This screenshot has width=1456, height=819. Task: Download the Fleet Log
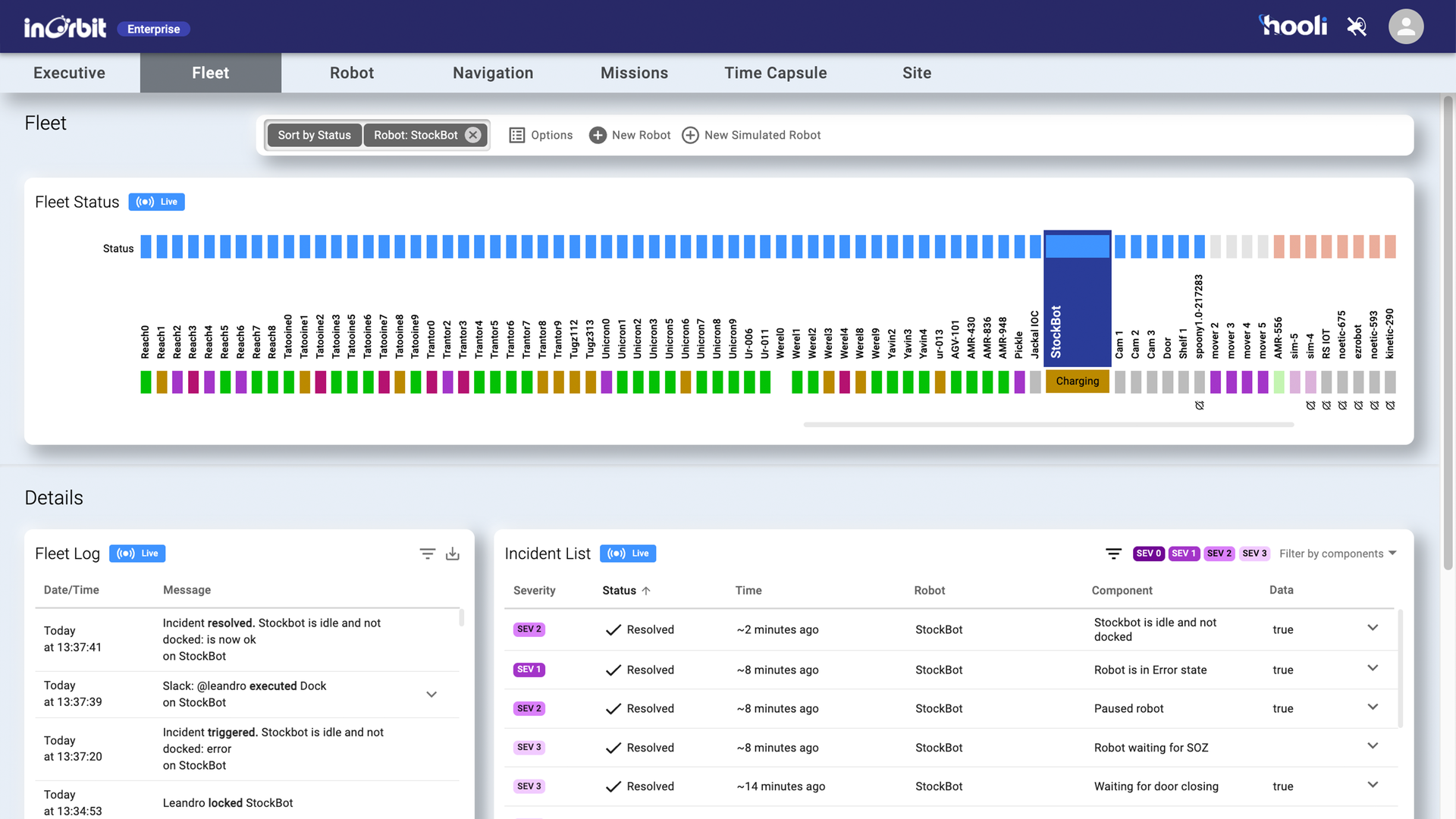[x=453, y=554]
